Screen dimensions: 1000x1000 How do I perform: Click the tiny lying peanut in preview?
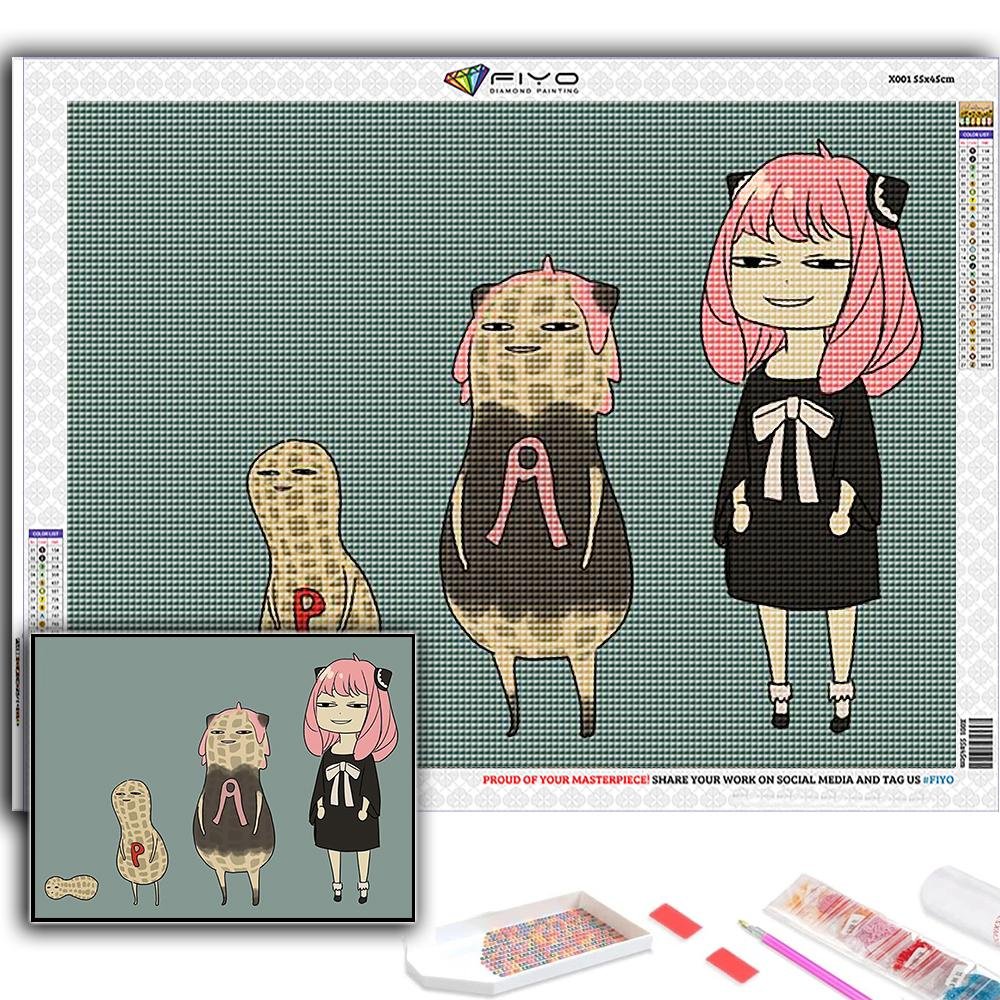coord(71,886)
